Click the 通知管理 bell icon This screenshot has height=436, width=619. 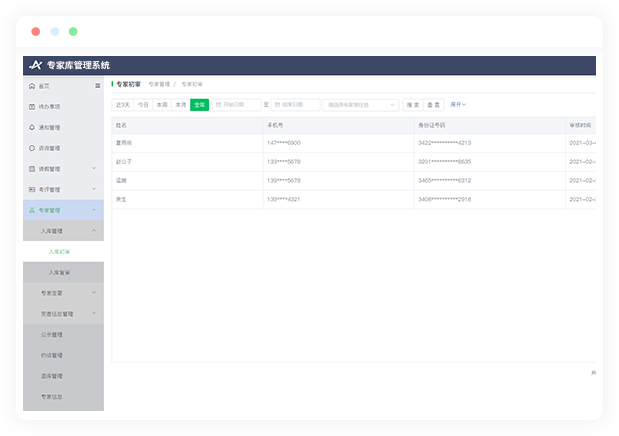pos(32,127)
